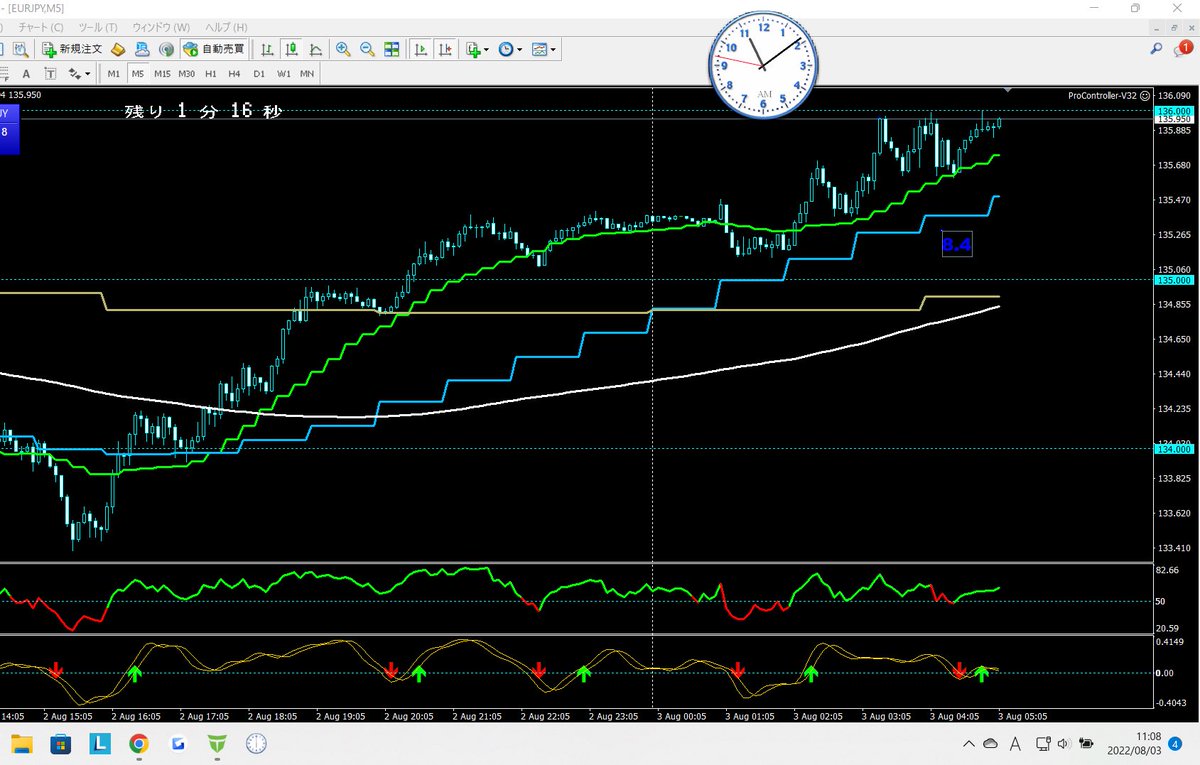Switch chart to candlestick mode
Image resolution: width=1200 pixels, height=765 pixels.
click(292, 48)
